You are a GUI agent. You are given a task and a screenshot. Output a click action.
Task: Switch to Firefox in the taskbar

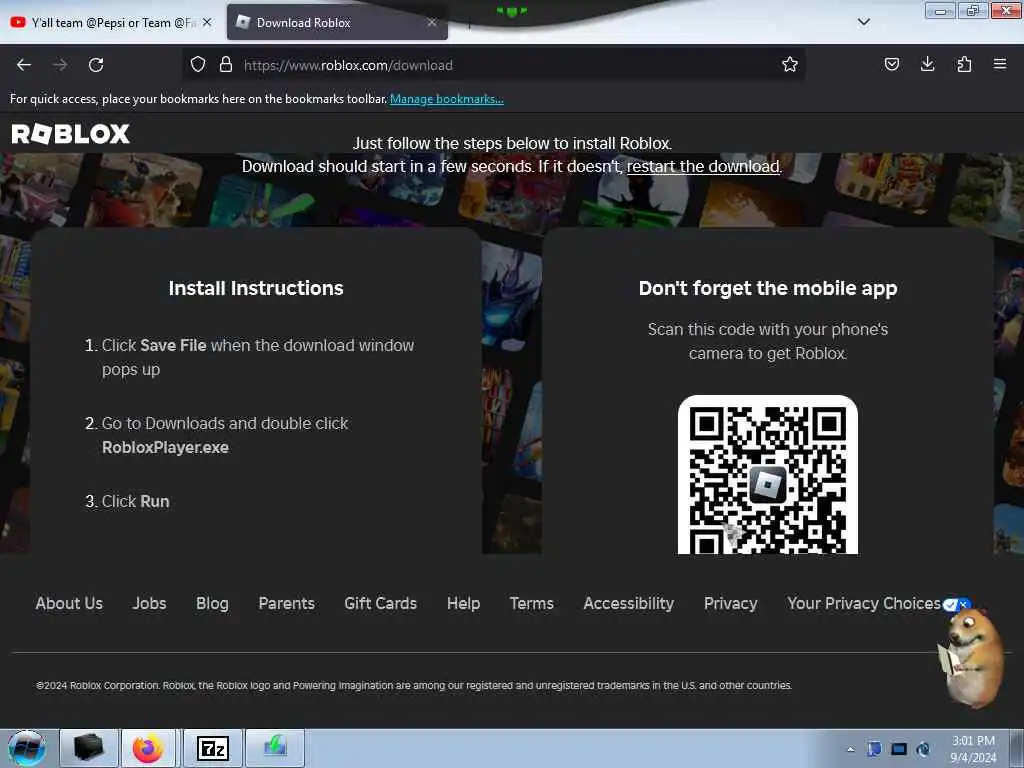point(148,748)
